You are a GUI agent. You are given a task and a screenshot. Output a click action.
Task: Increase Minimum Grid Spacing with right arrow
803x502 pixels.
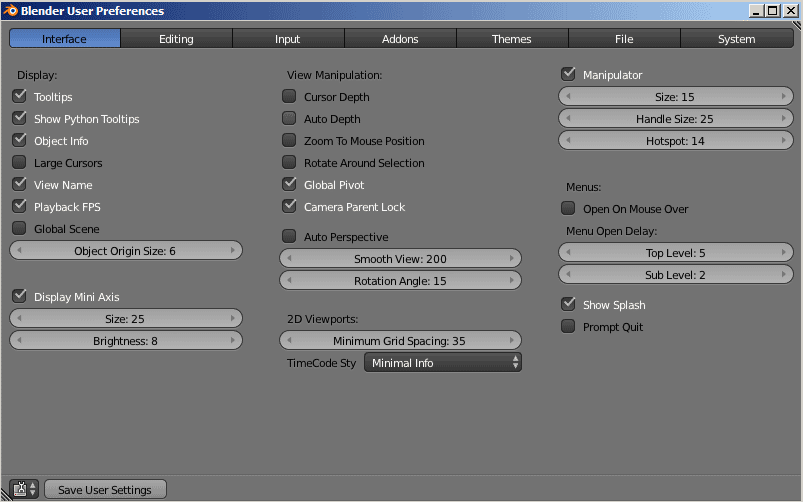coord(511,341)
